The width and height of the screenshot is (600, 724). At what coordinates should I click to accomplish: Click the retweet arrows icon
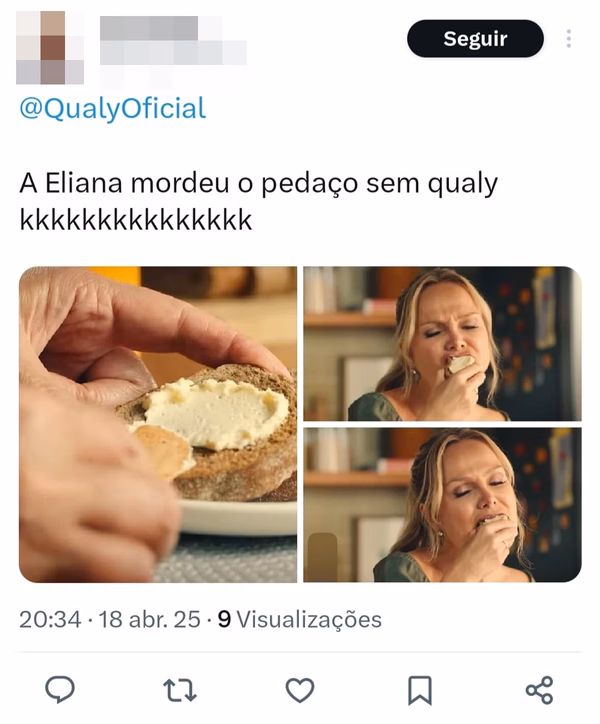[180, 690]
